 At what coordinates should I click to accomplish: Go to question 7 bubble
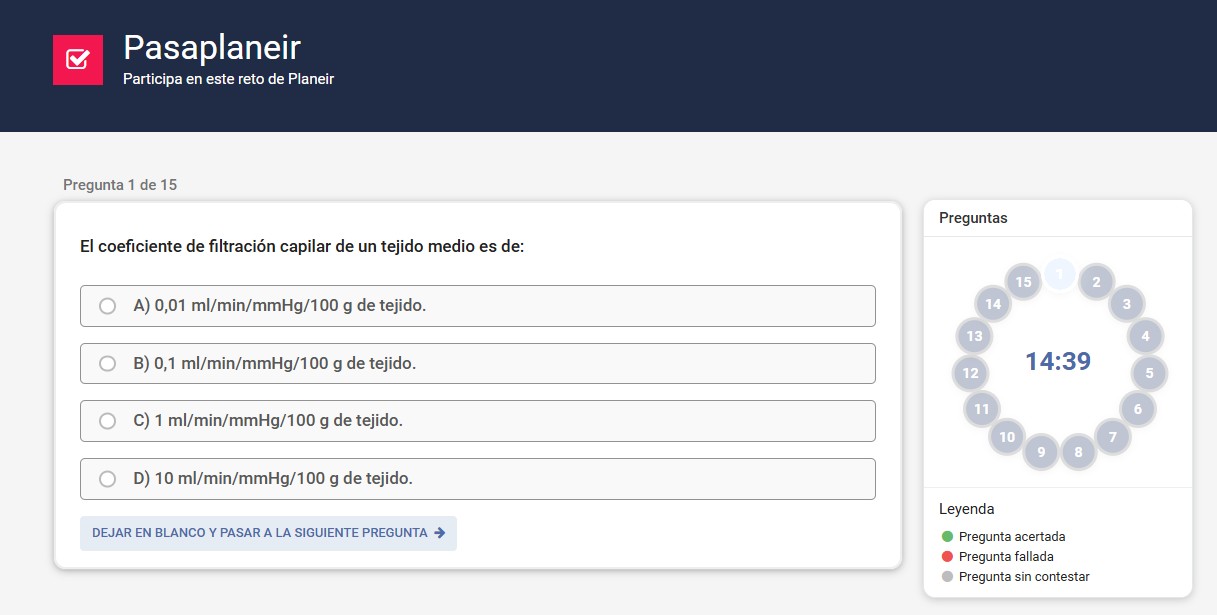pyautogui.click(x=1112, y=437)
